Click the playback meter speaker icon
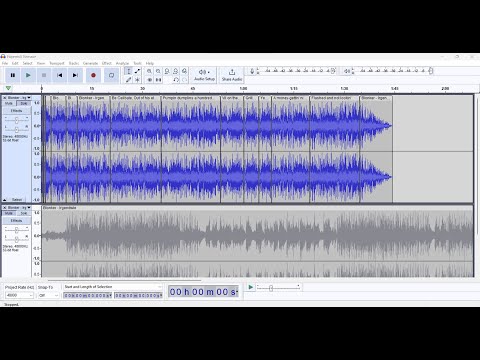The width and height of the screenshot is (480, 360). point(347,71)
